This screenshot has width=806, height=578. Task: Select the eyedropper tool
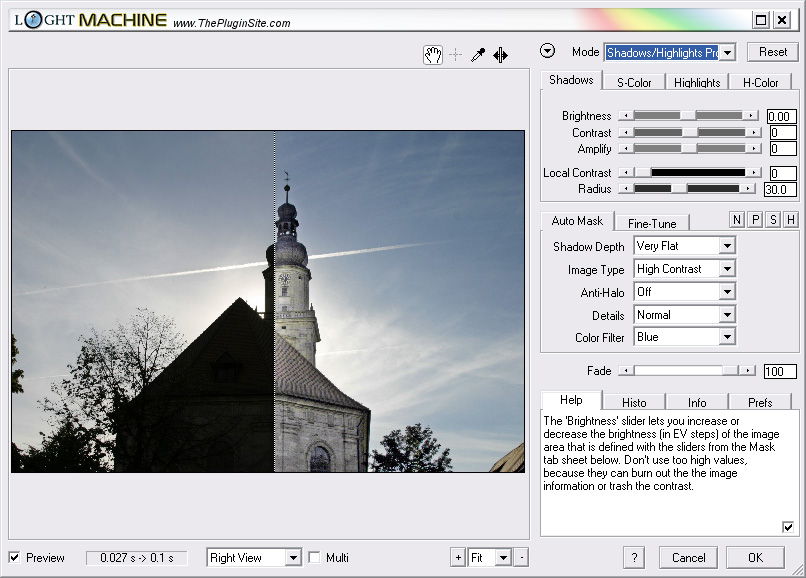click(x=478, y=55)
